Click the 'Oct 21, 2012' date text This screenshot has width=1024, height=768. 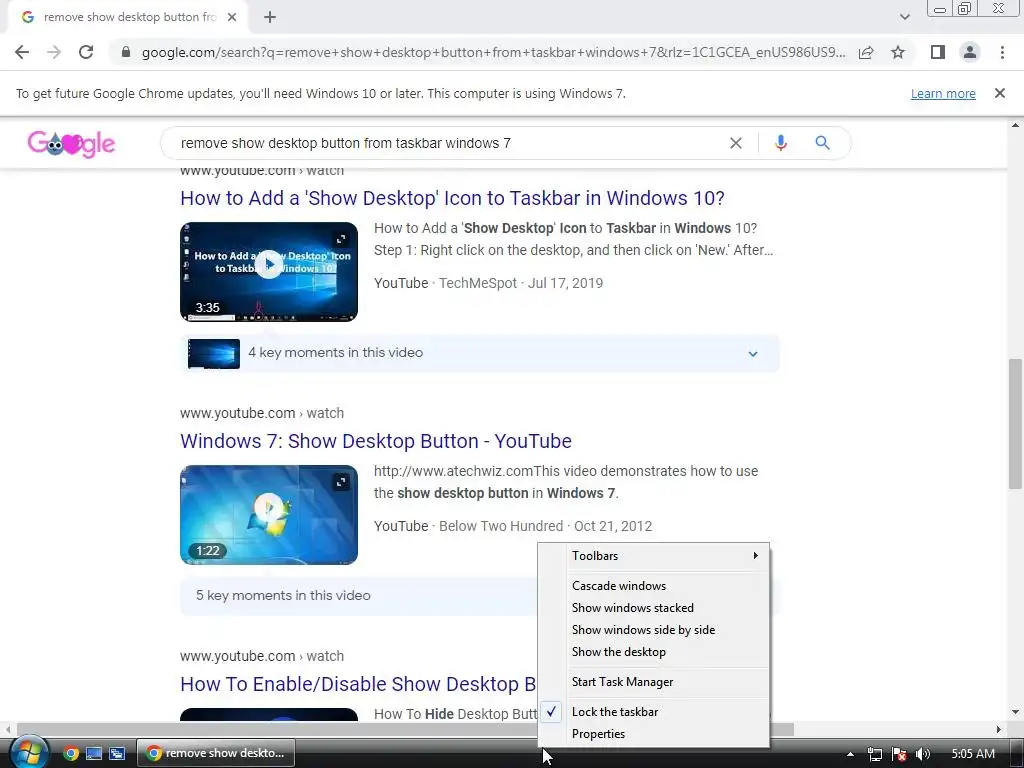(613, 526)
